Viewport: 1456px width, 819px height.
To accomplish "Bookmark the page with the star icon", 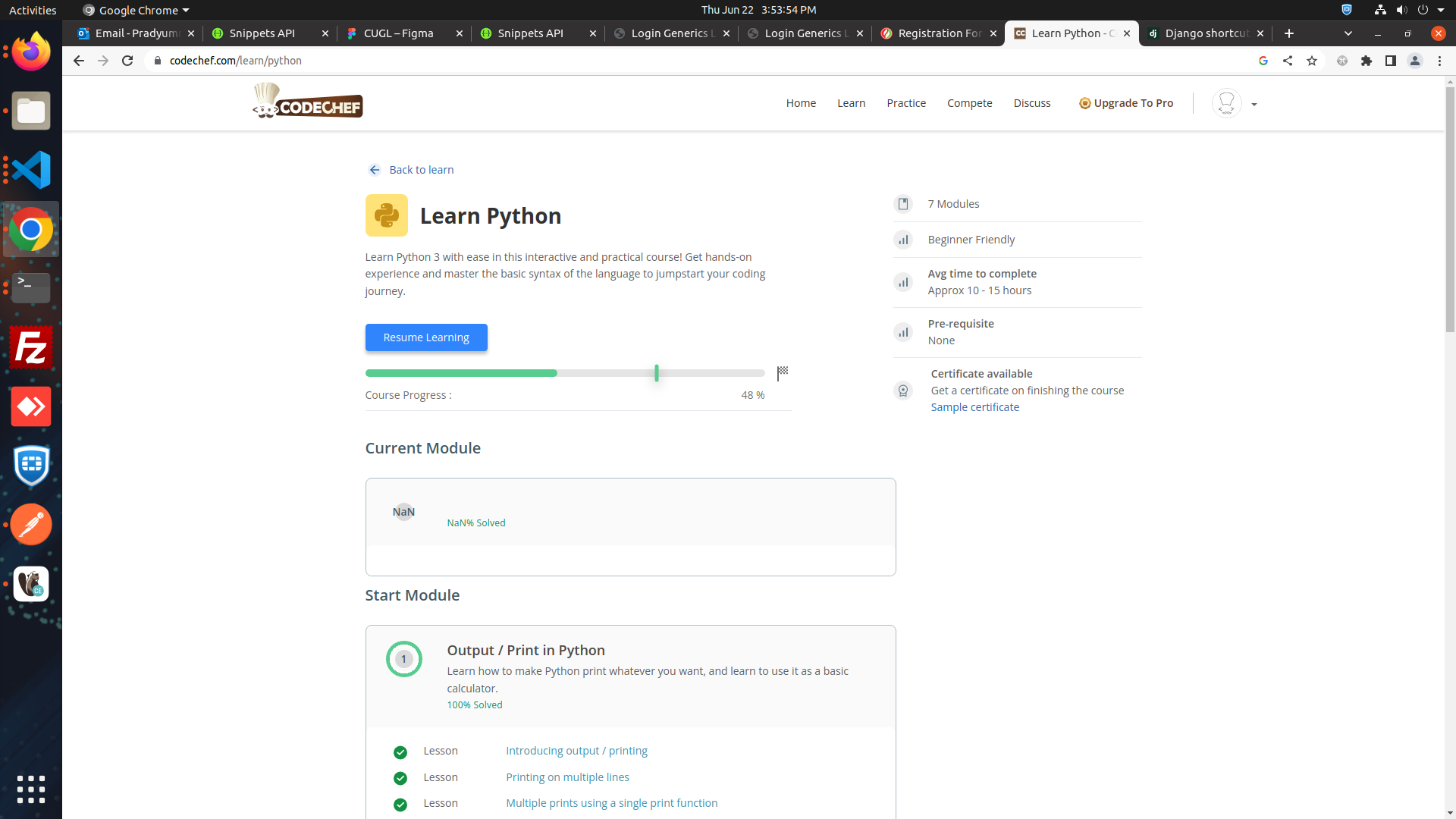I will (x=1312, y=61).
